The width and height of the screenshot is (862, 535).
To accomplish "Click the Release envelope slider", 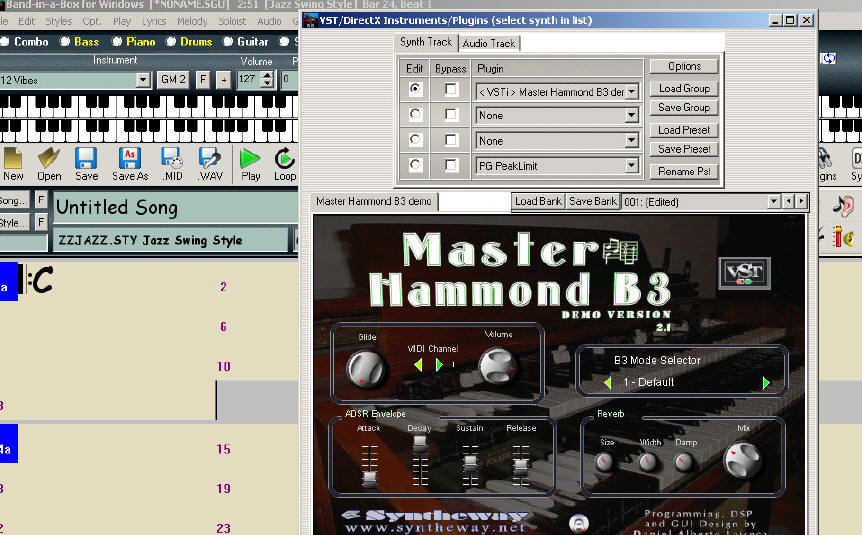I will pos(521,466).
